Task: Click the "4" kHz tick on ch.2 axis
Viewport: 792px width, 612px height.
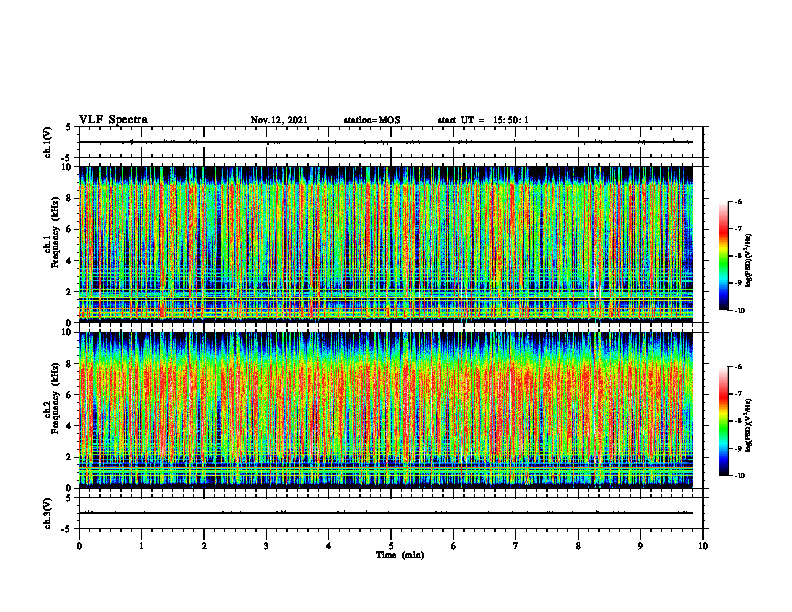Action: [70, 426]
